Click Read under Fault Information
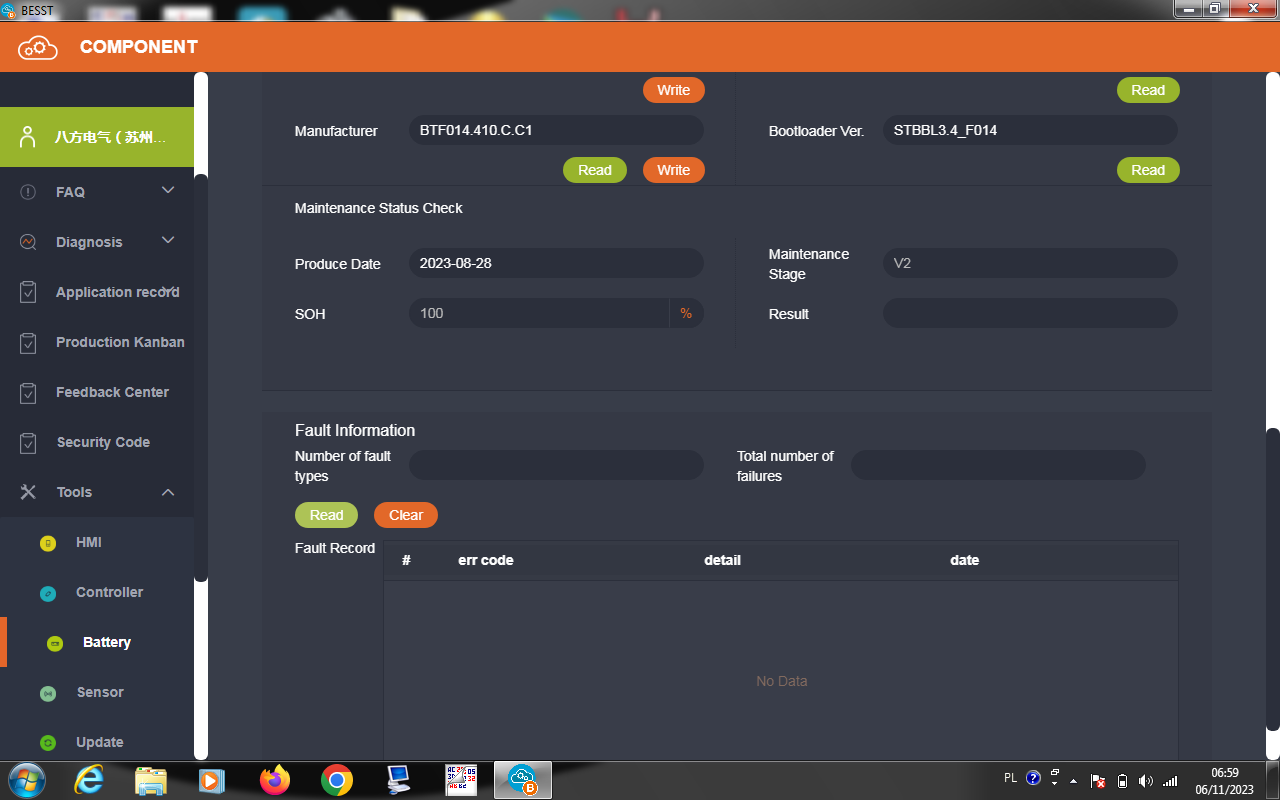 tap(326, 515)
